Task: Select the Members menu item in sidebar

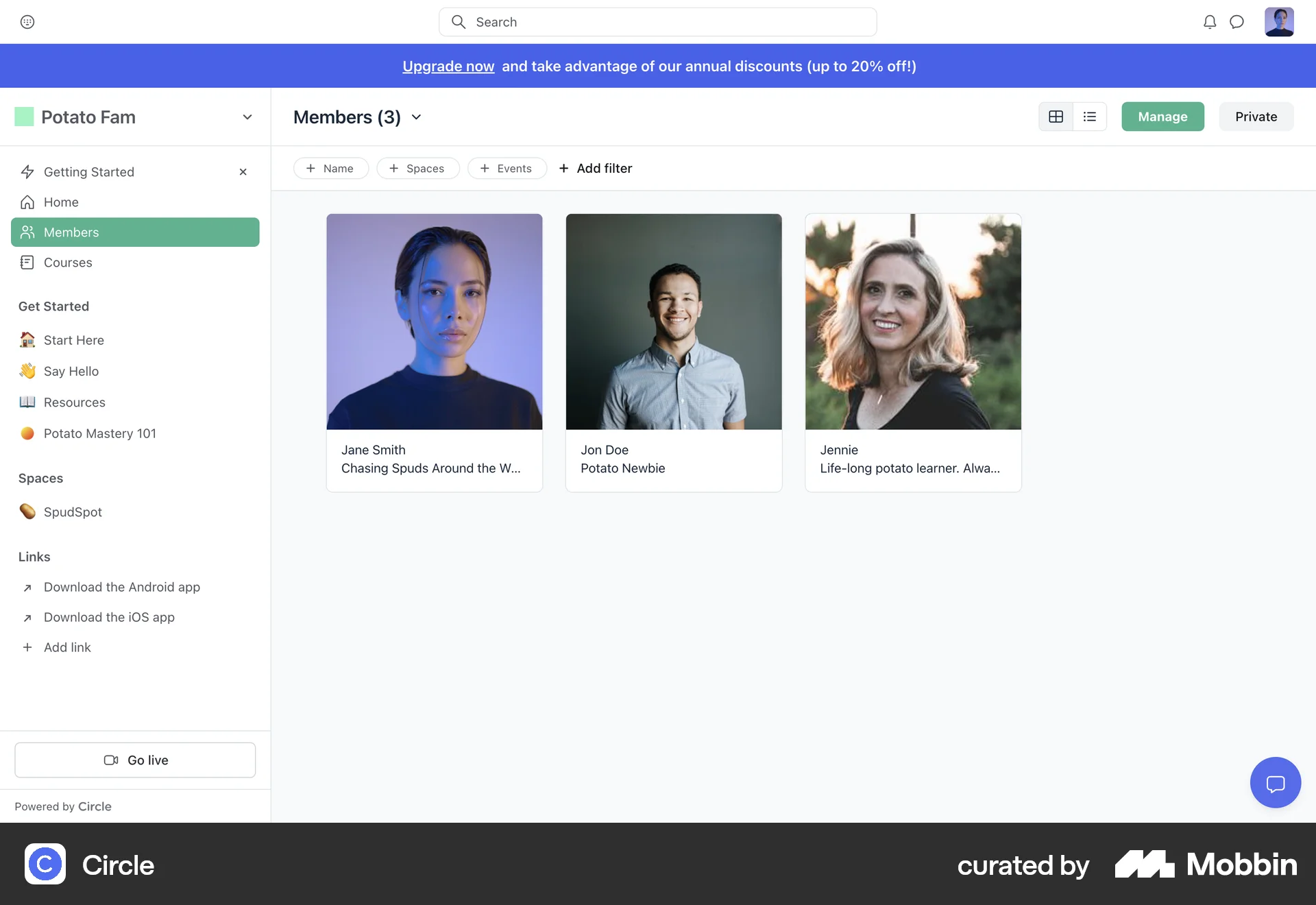Action: point(71,232)
